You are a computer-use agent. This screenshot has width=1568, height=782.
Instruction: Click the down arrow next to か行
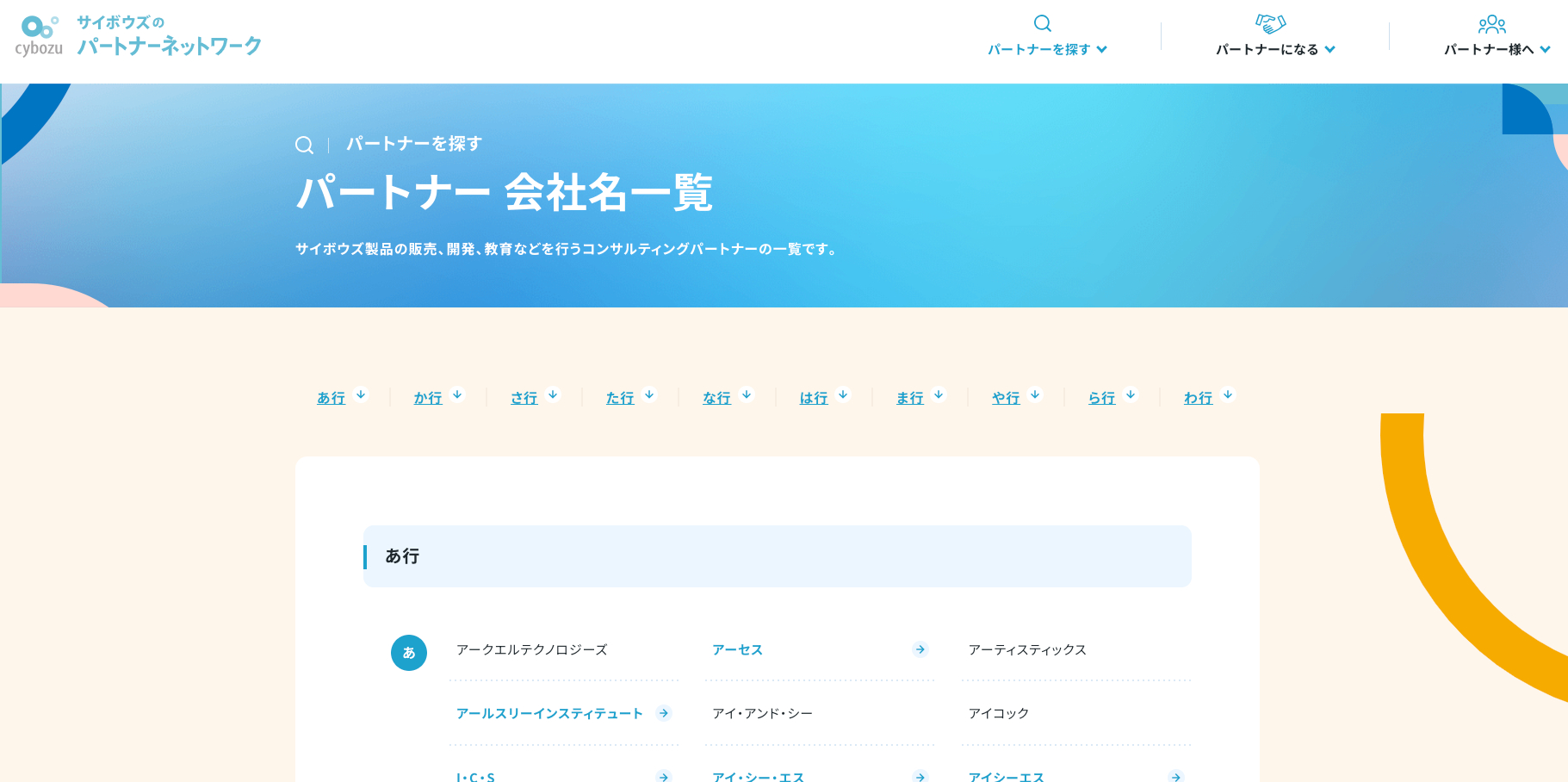457,395
